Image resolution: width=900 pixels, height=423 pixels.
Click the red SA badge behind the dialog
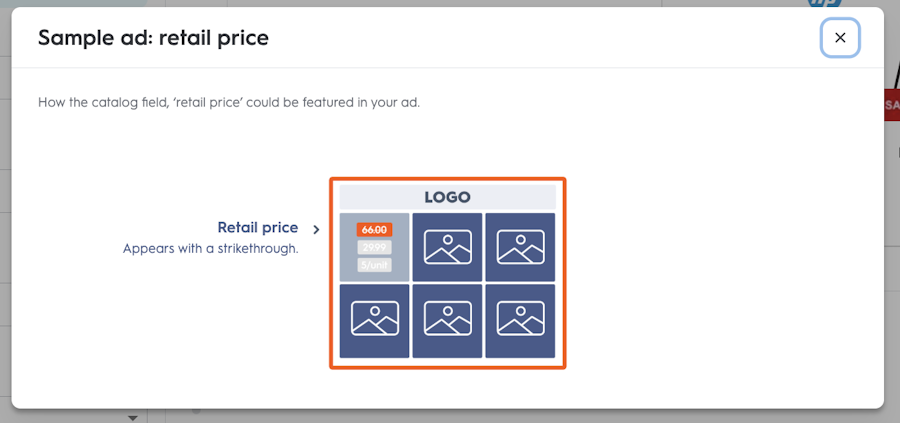click(892, 105)
